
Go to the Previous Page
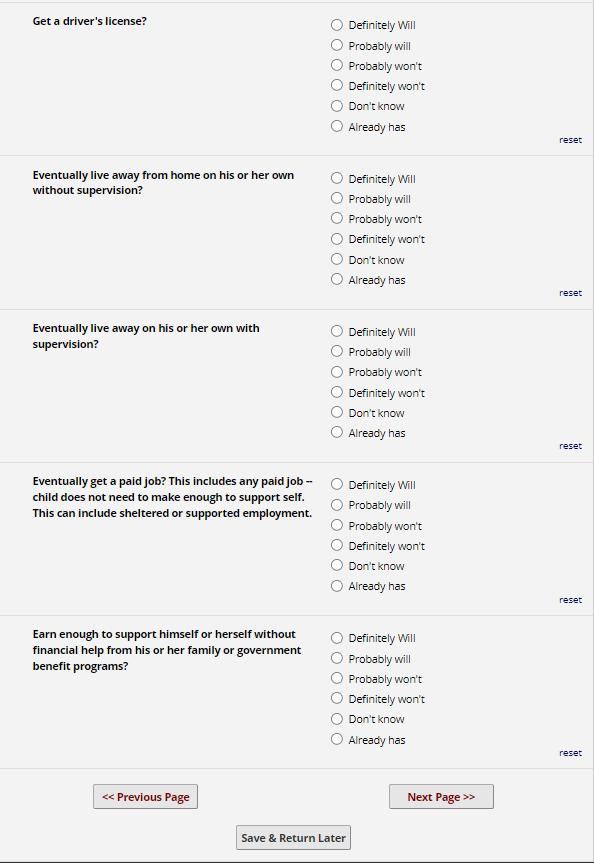pos(145,796)
